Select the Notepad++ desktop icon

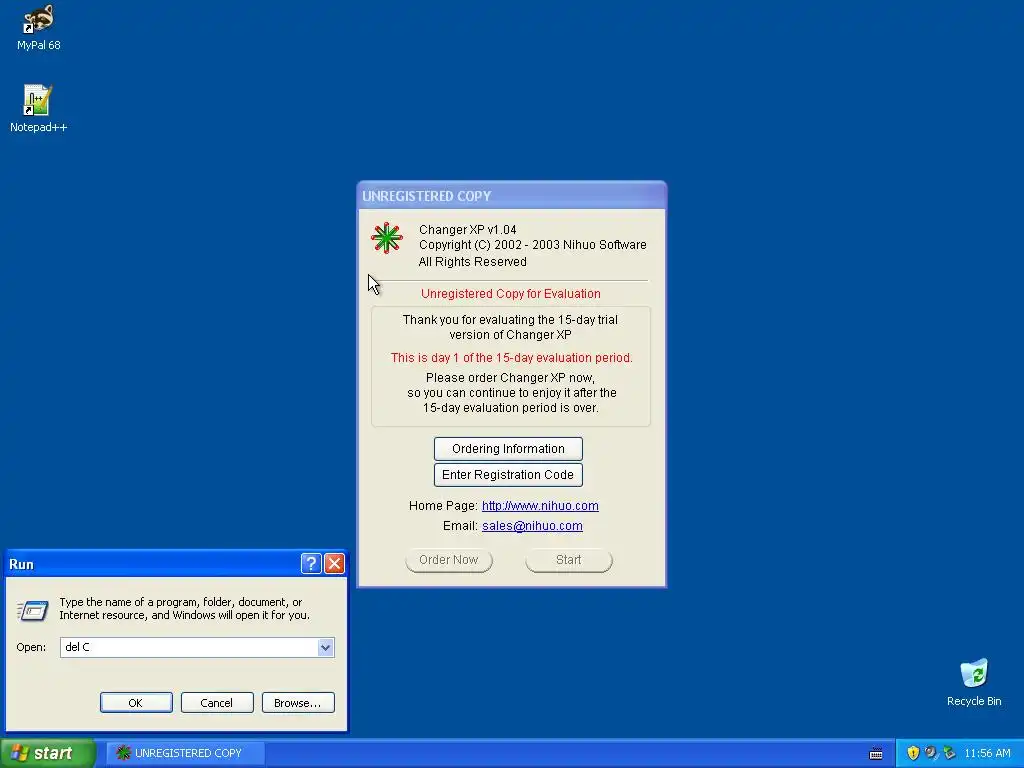coord(38,108)
